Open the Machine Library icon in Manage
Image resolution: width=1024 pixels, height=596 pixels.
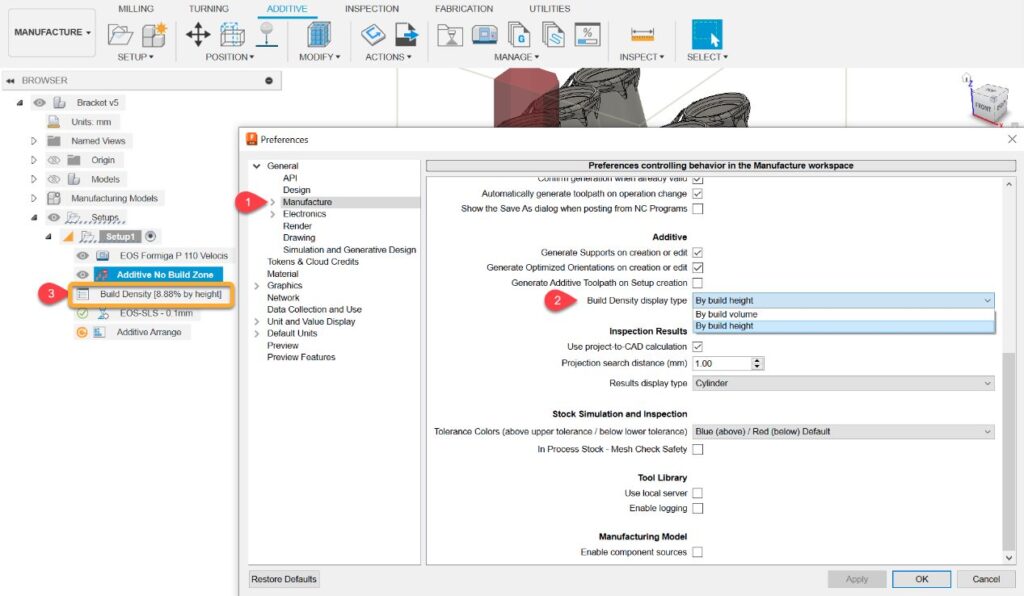tap(485, 34)
